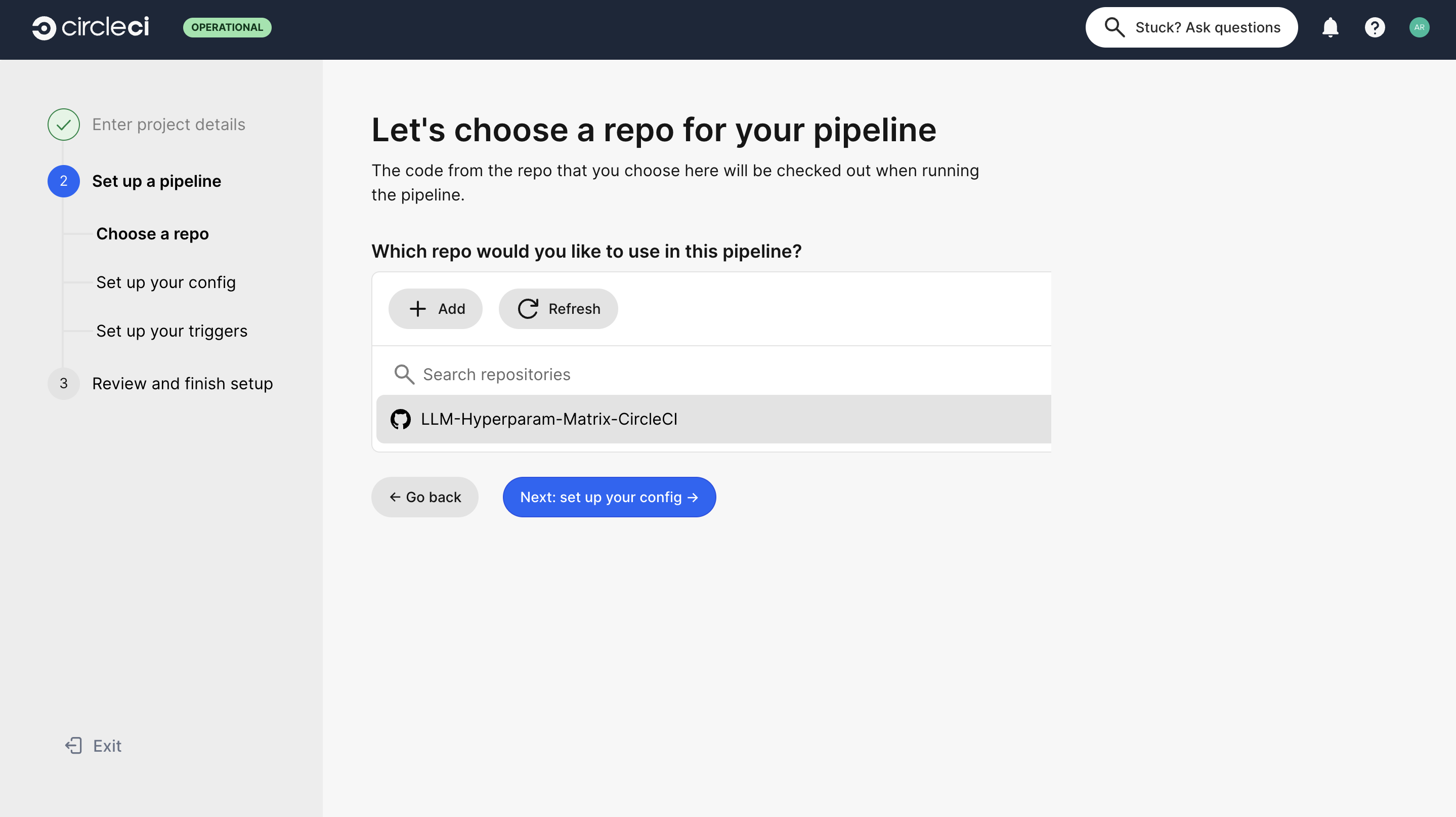The image size is (1456, 817).
Task: Click the GitHub icon next to the repo
Action: 401,419
